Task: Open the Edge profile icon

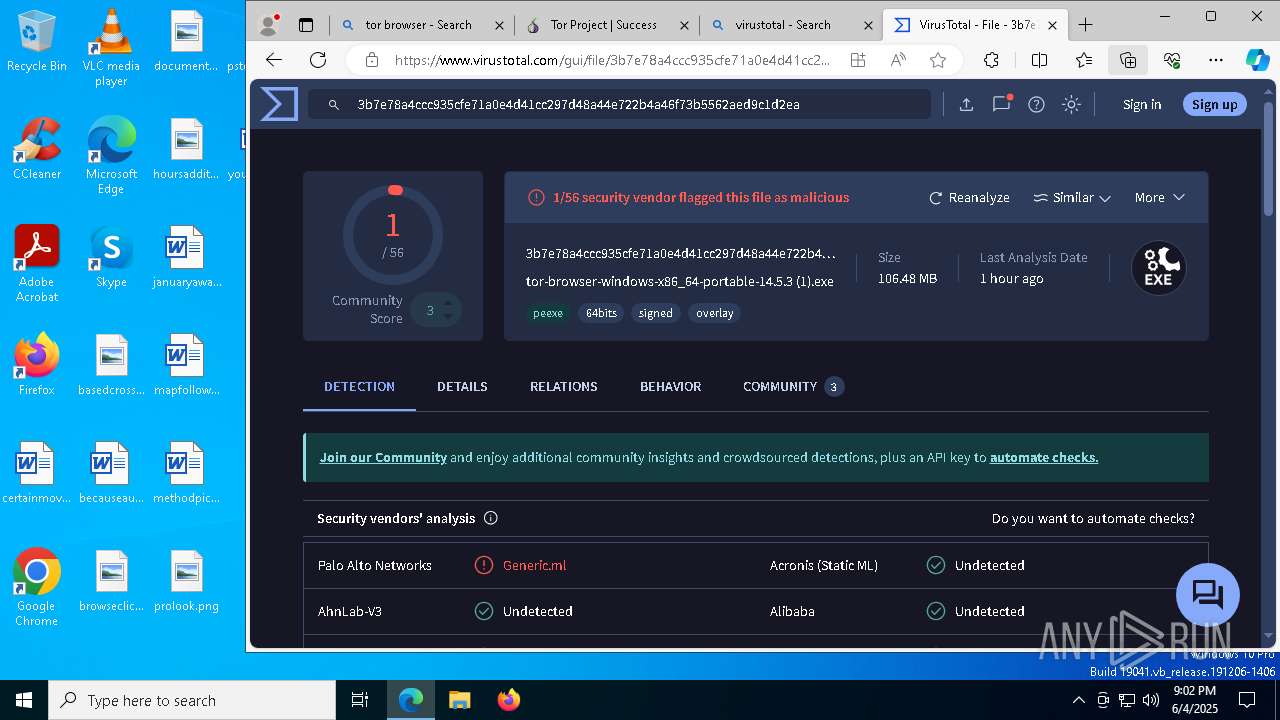Action: tap(268, 25)
